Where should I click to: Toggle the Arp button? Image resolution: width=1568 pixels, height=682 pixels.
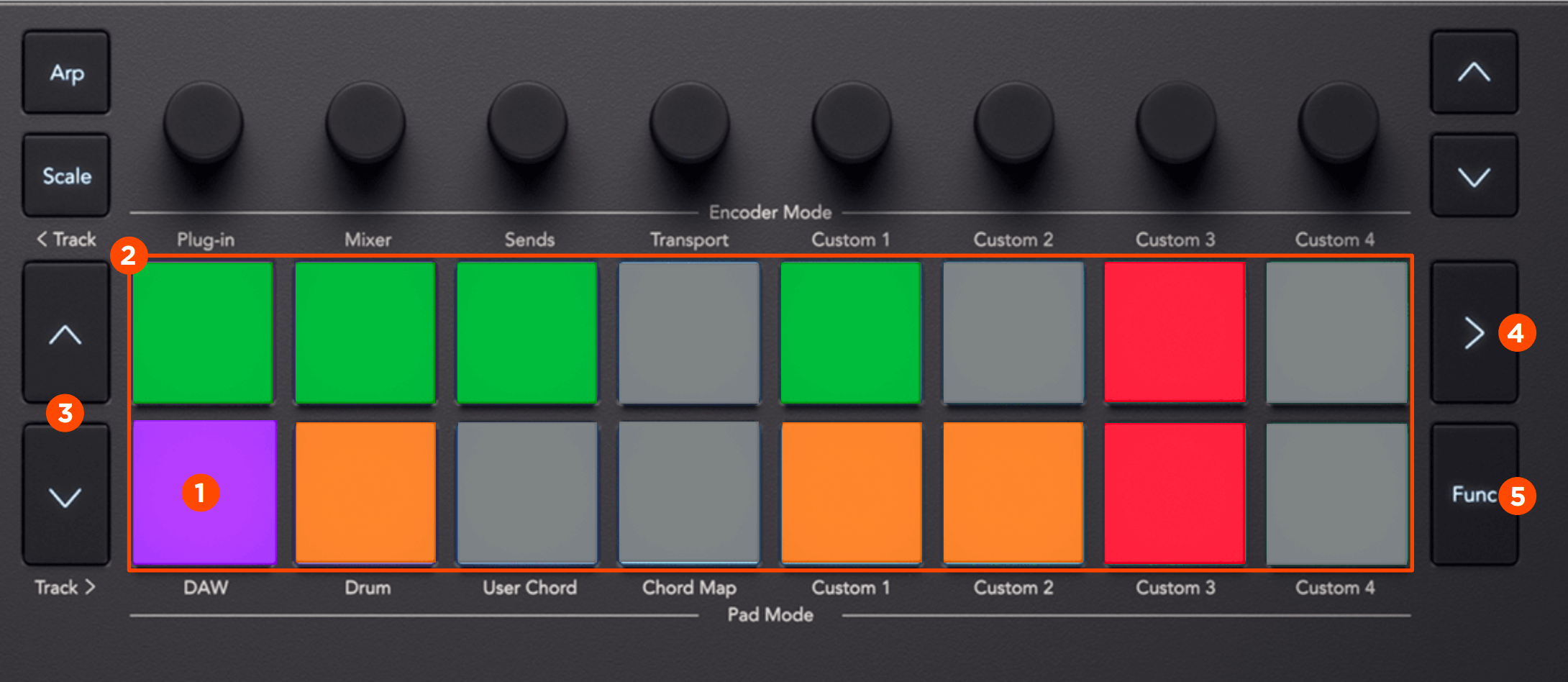65,72
